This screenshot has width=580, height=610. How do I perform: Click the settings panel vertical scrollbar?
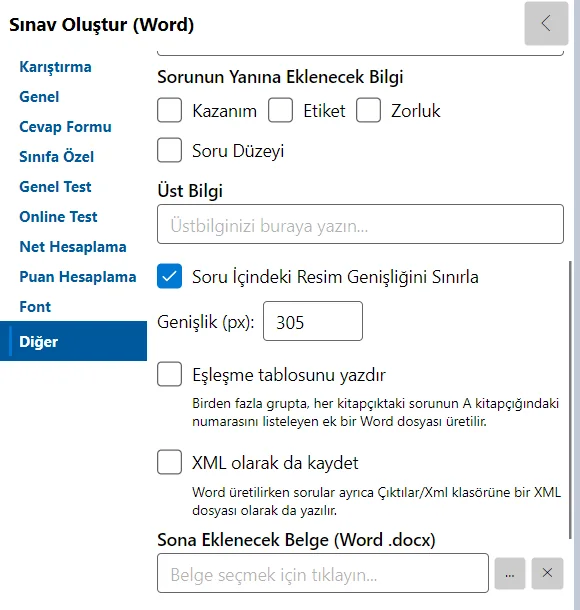[x=570, y=400]
